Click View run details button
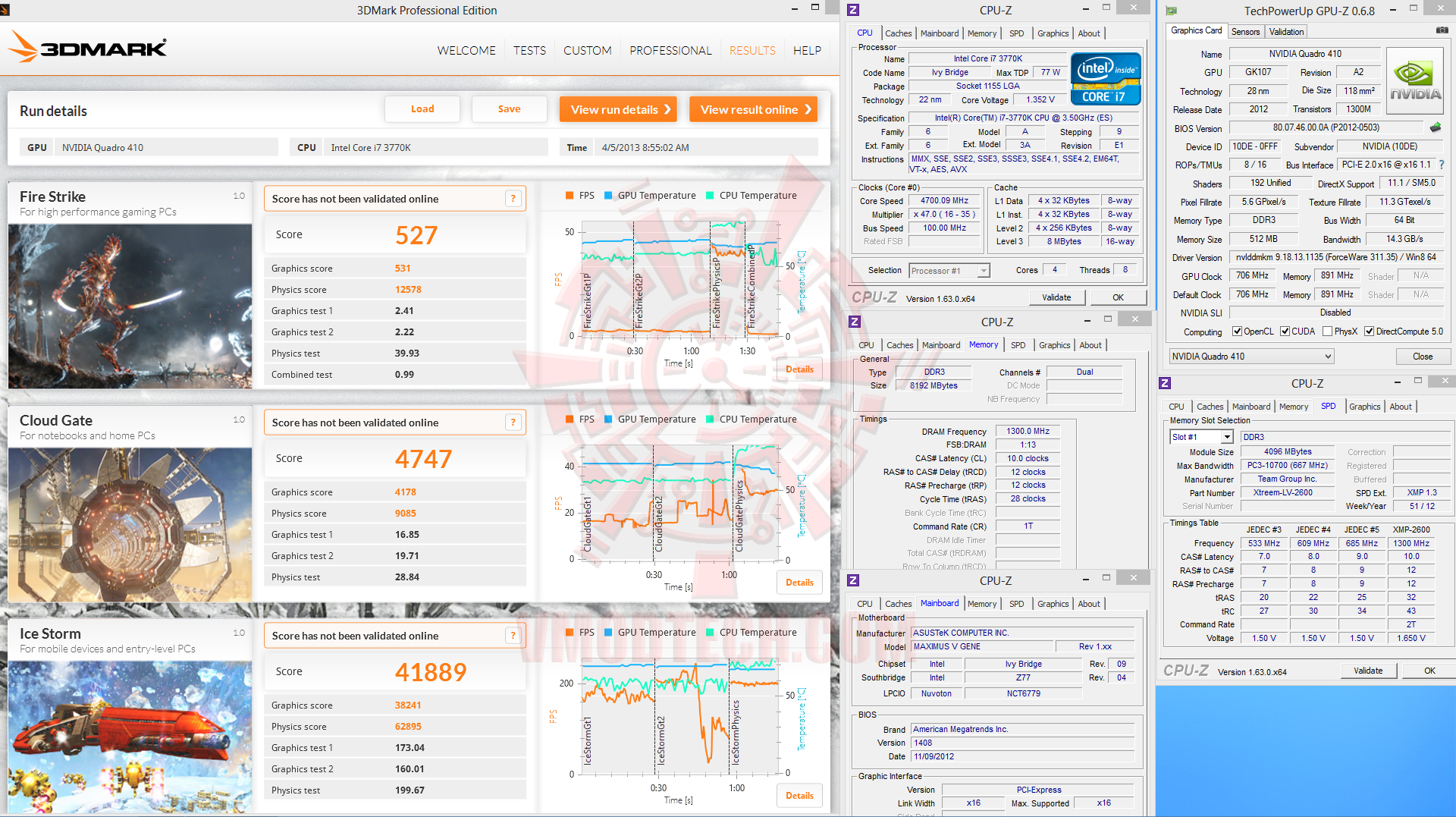 tap(619, 109)
